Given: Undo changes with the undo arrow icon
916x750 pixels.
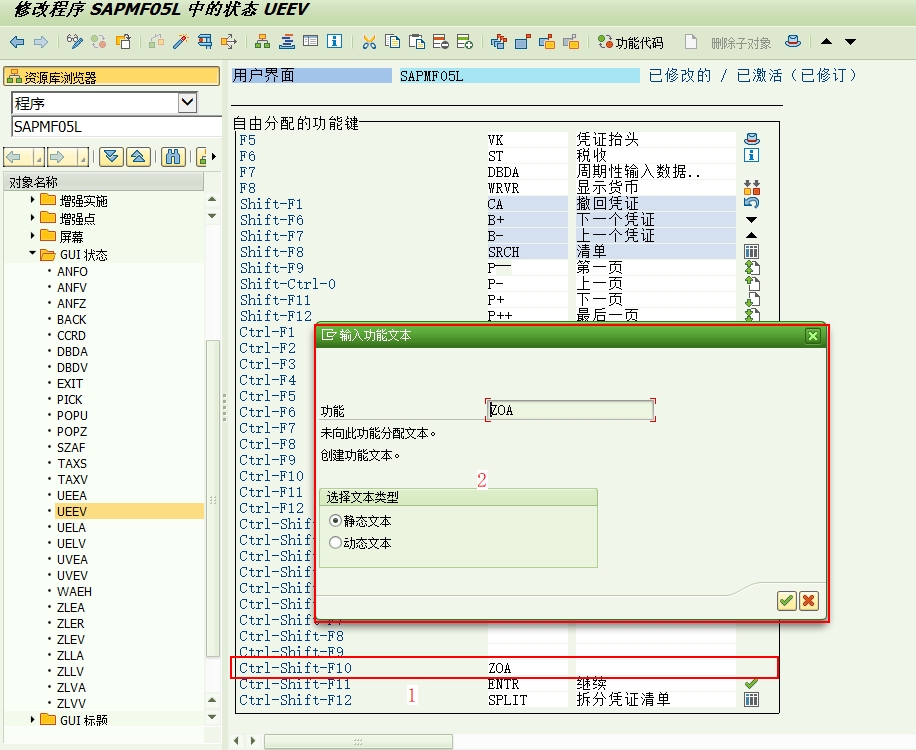Looking at the screenshot, I should pos(752,202).
